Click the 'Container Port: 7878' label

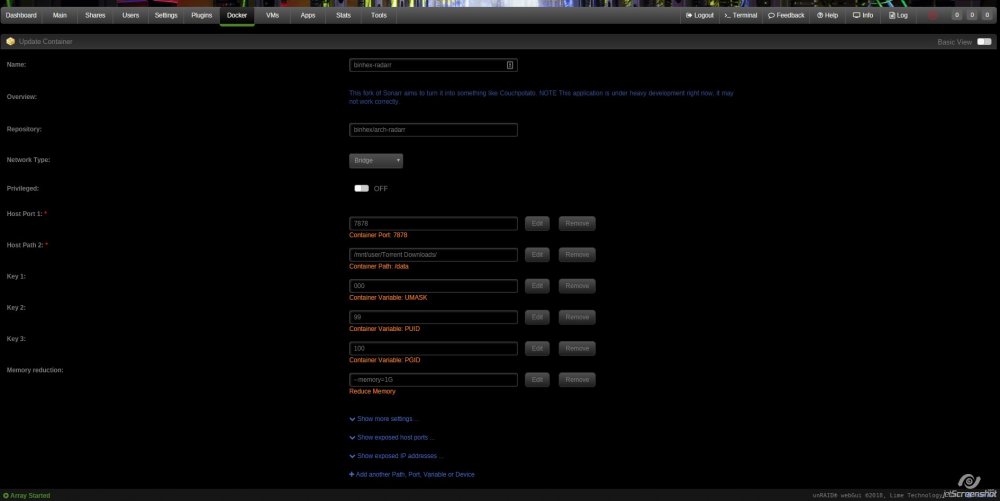click(x=378, y=235)
